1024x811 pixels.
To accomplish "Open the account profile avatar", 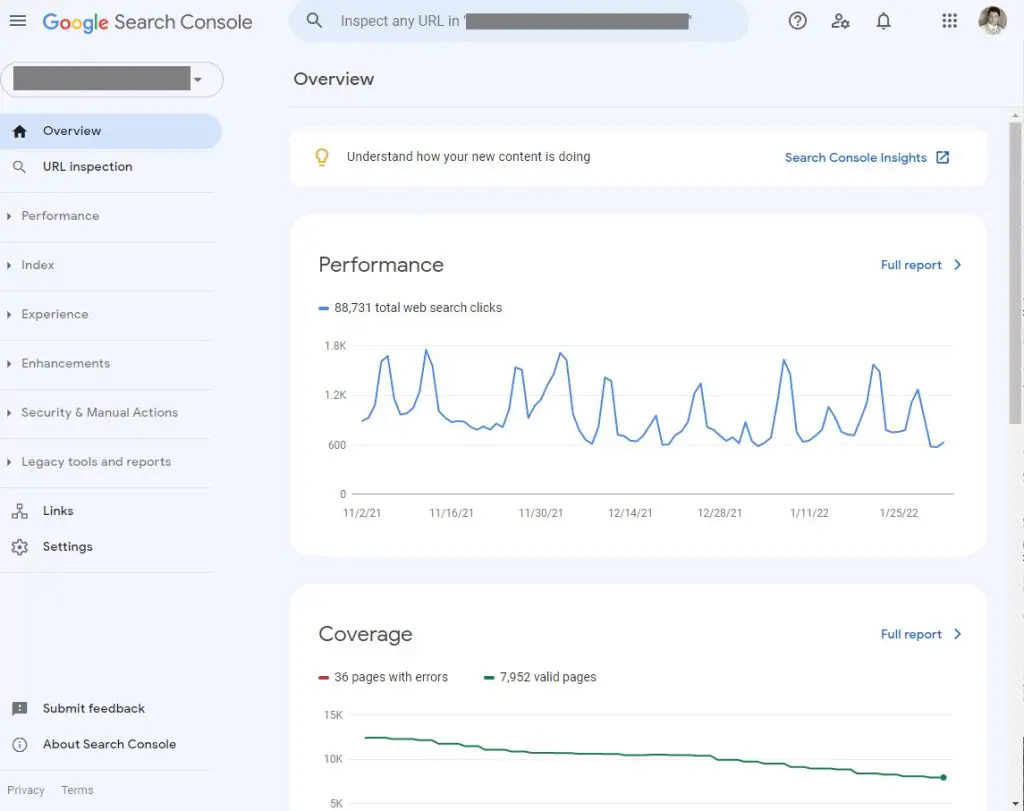I will (992, 21).
